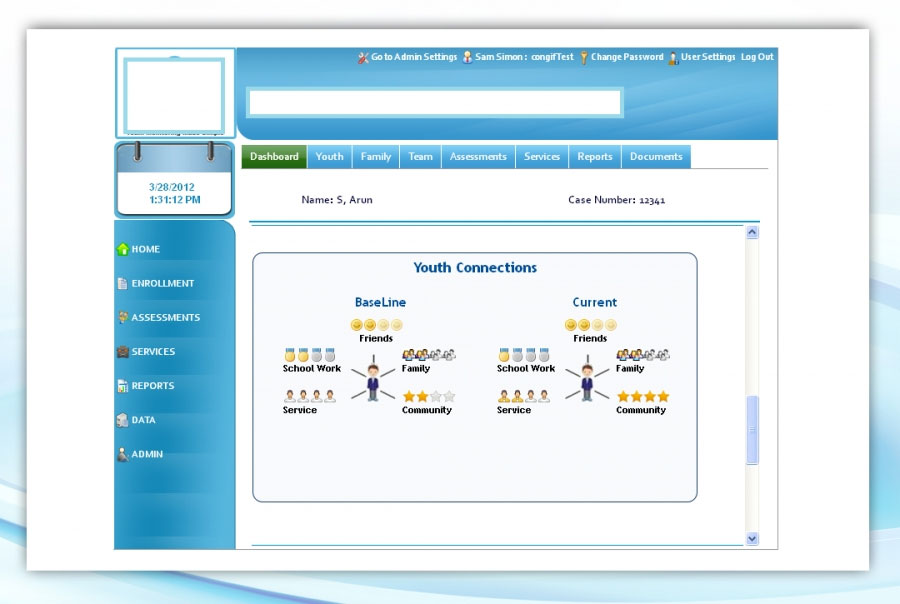The height and width of the screenshot is (604, 900).
Task: Select ASSESSMENTS in the sidebar menu
Action: click(166, 318)
